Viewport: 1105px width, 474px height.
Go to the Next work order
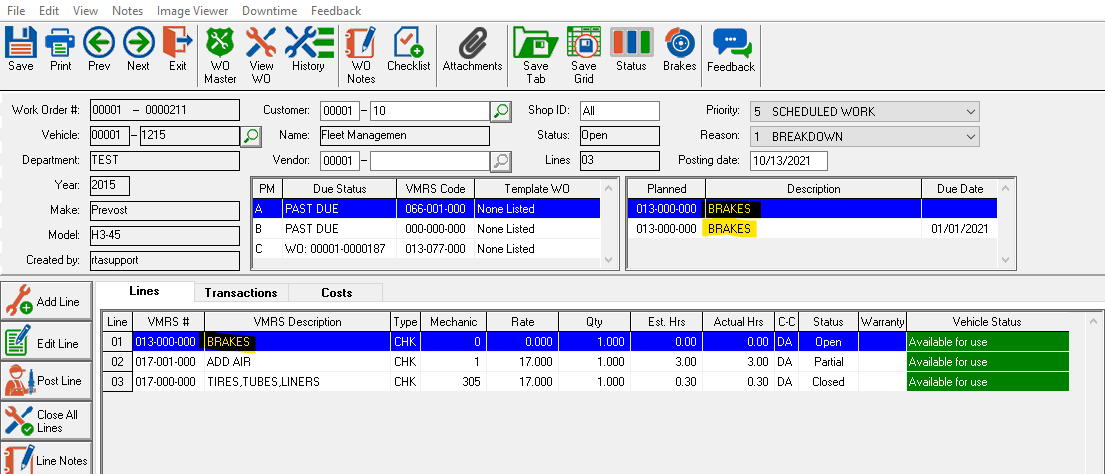pyautogui.click(x=138, y=49)
